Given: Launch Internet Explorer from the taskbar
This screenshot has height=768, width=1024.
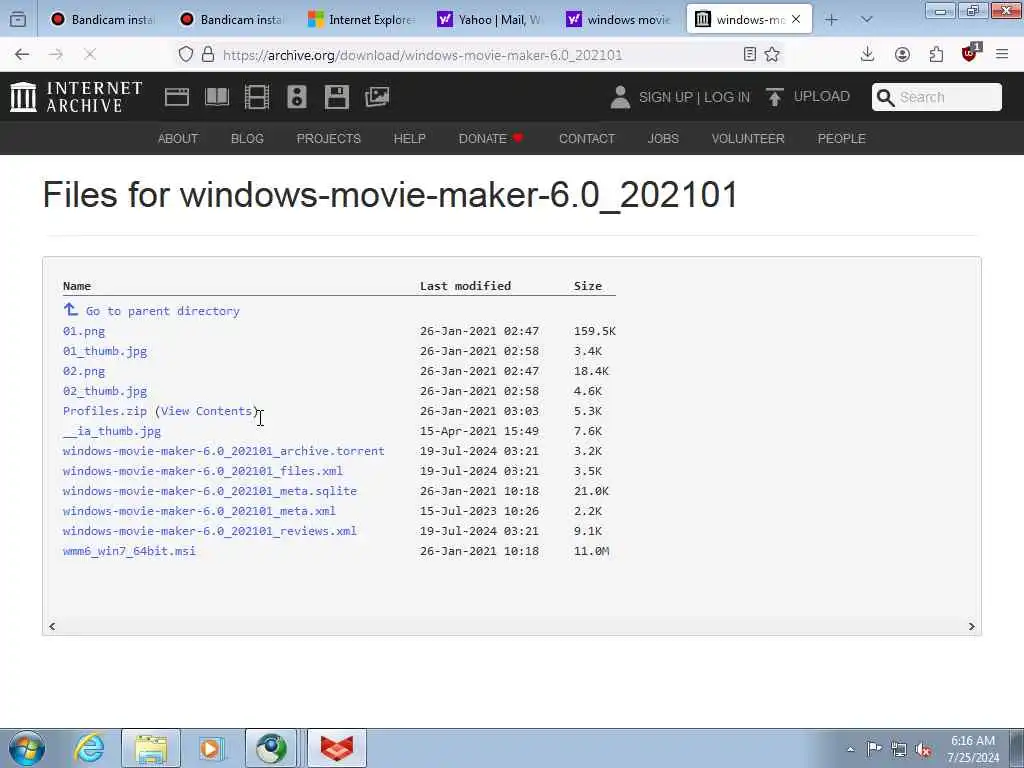Looking at the screenshot, I should coord(88,748).
